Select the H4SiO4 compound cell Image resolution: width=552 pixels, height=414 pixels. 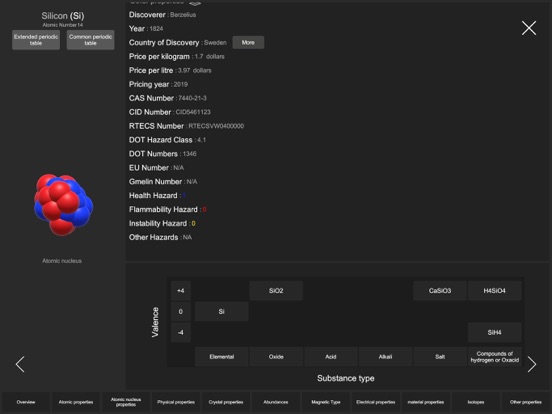[495, 291]
